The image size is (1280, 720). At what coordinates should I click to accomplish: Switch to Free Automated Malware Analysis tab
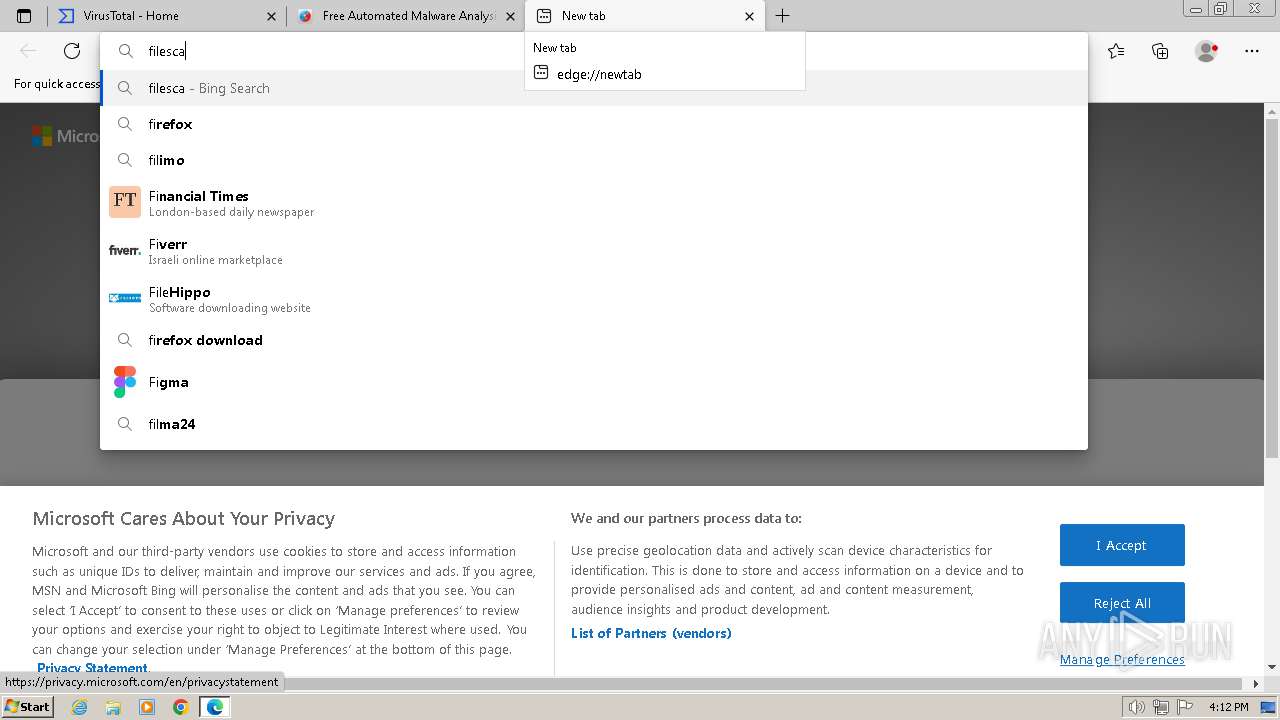coord(405,16)
